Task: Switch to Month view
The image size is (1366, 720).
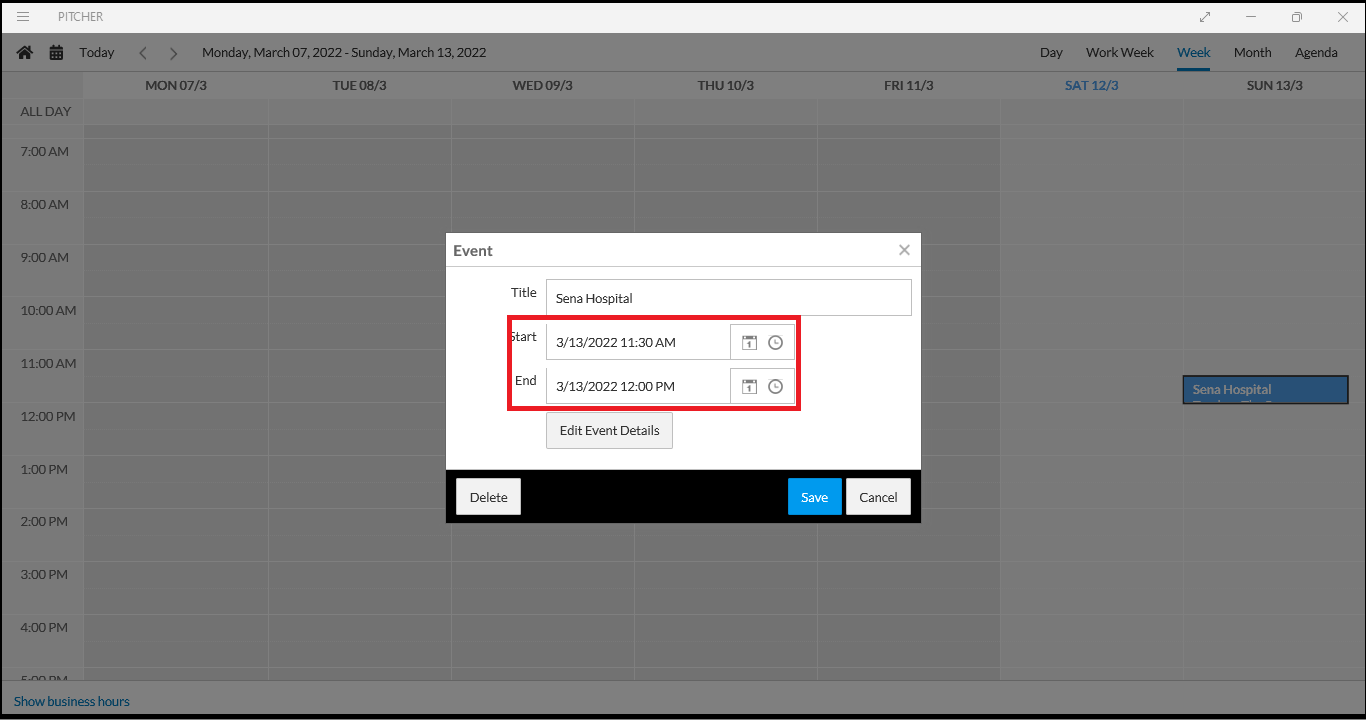Action: [1252, 53]
